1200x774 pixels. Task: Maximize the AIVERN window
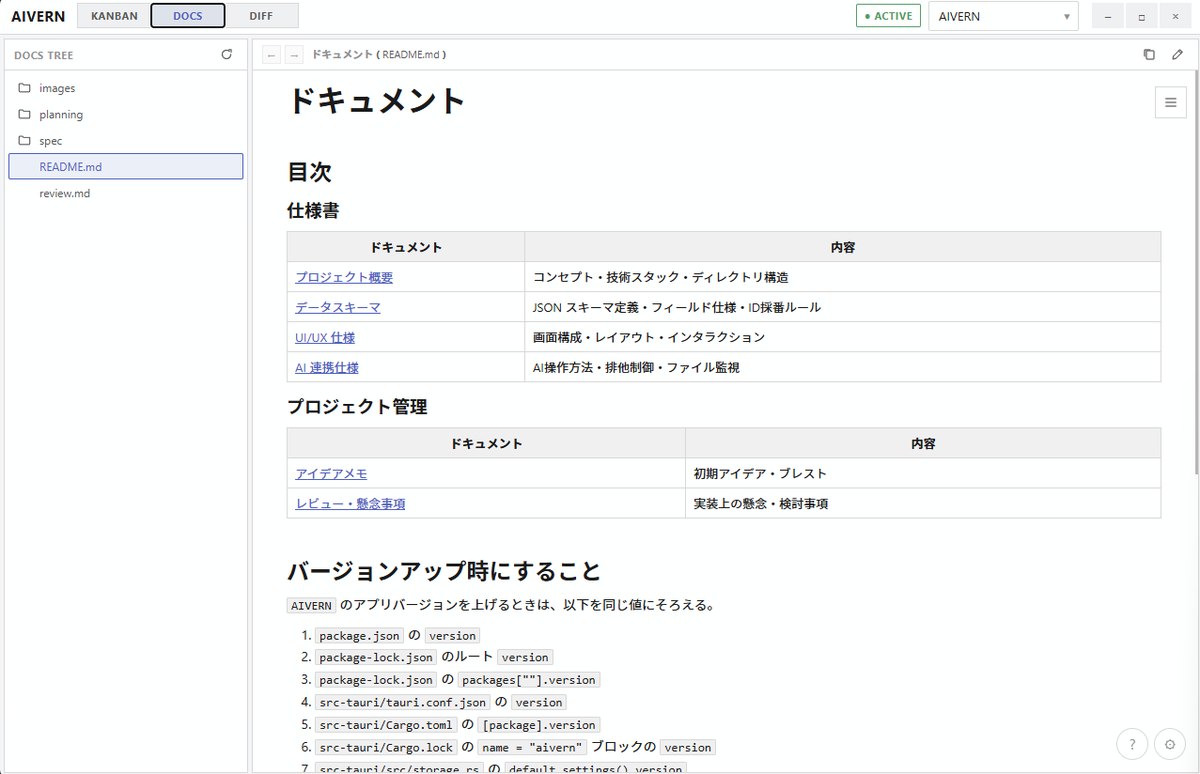click(1142, 17)
